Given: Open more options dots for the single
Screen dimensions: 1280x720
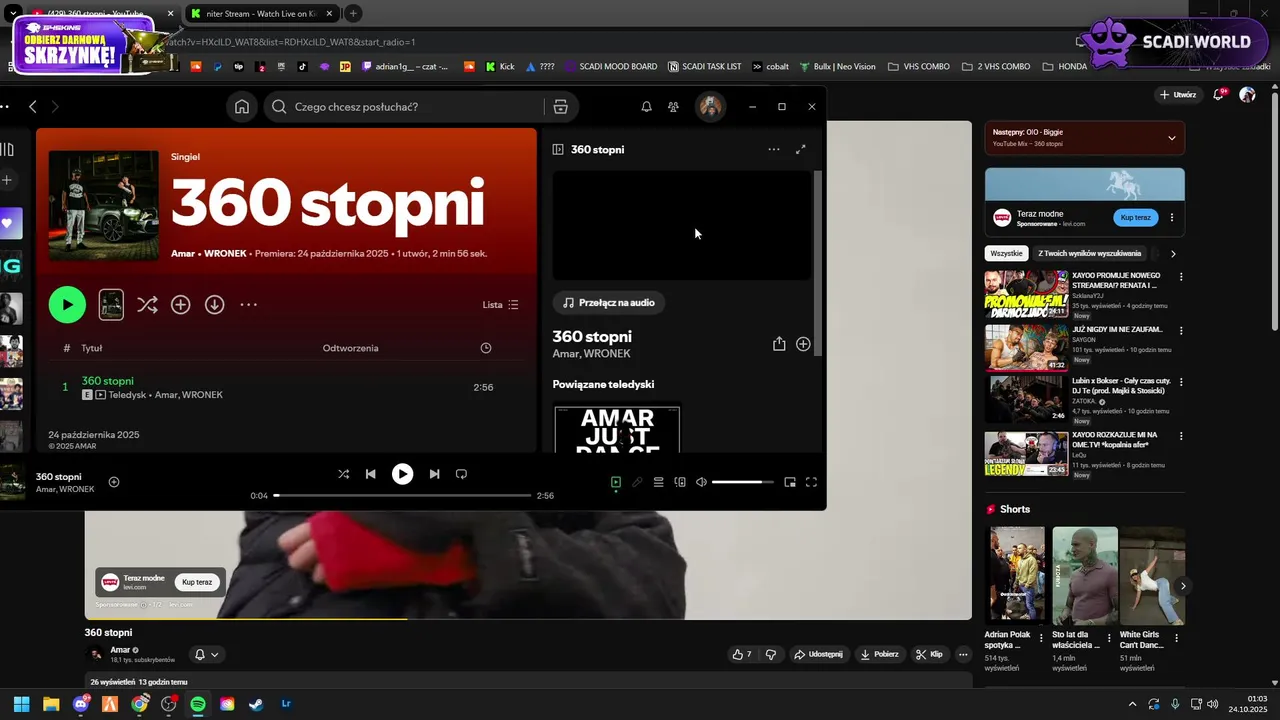Looking at the screenshot, I should point(249,305).
